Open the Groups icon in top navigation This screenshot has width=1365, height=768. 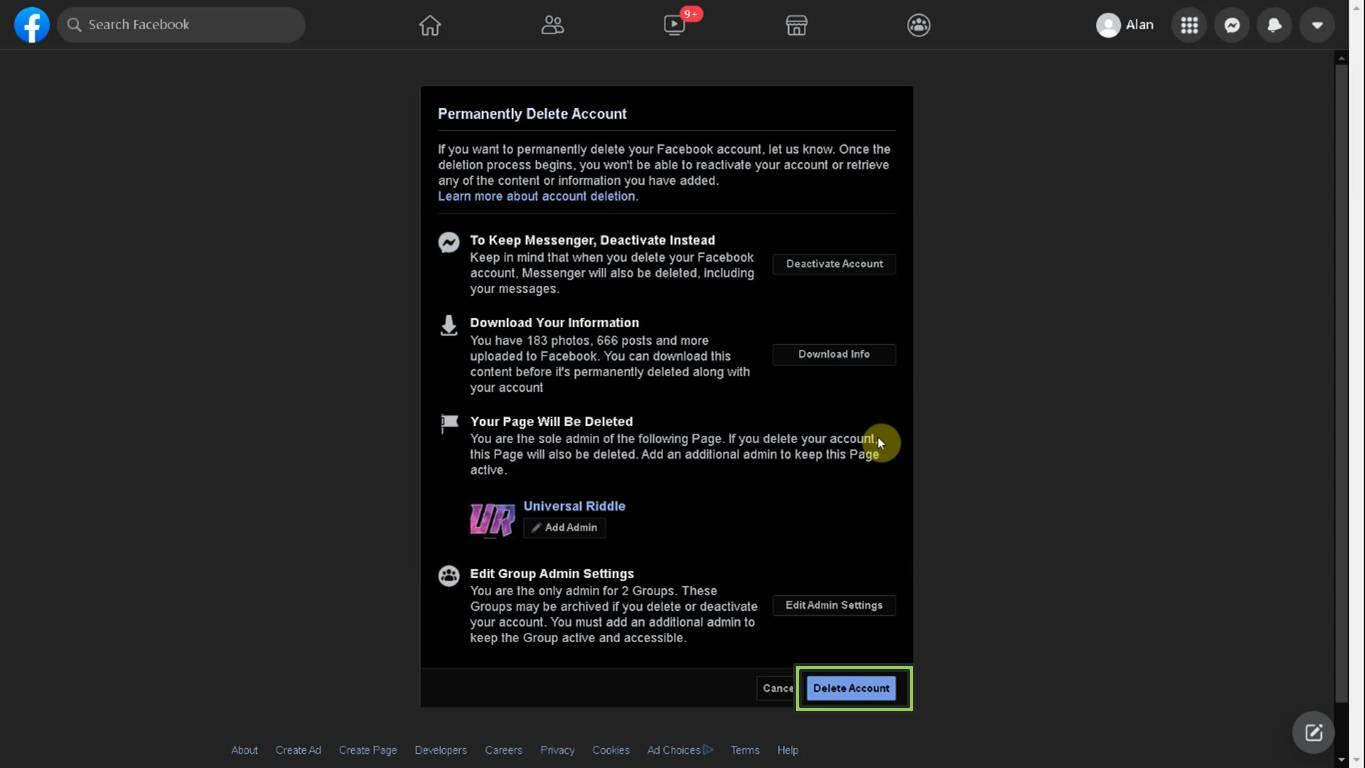pos(919,25)
